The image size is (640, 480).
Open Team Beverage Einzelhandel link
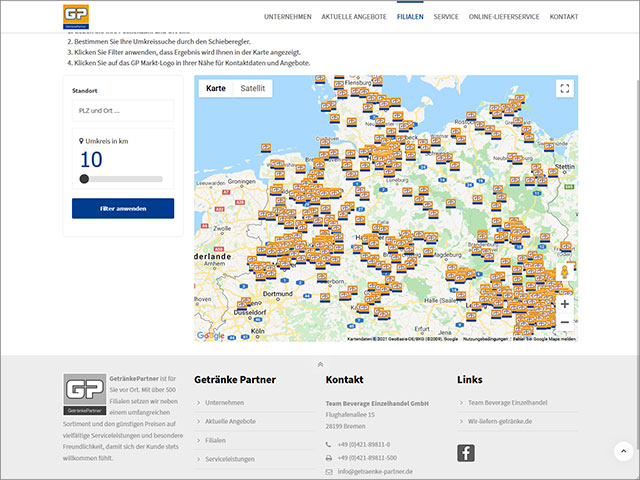[507, 402]
